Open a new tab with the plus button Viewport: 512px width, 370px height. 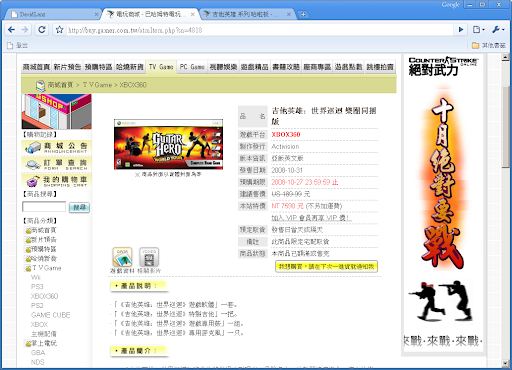point(303,14)
